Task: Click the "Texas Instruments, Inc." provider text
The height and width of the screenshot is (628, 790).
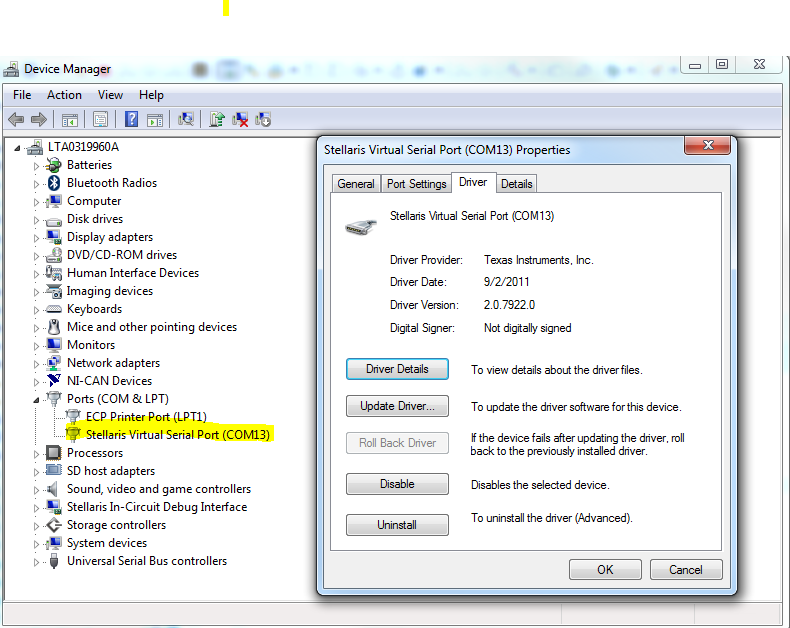Action: point(539,260)
